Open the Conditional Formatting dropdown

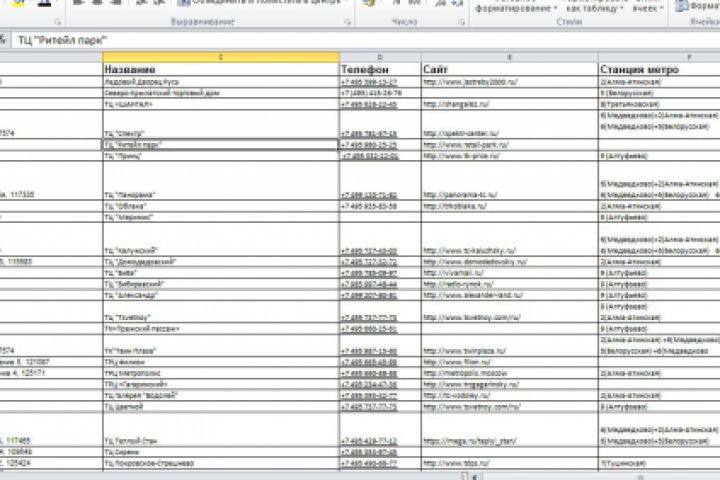tap(516, 6)
